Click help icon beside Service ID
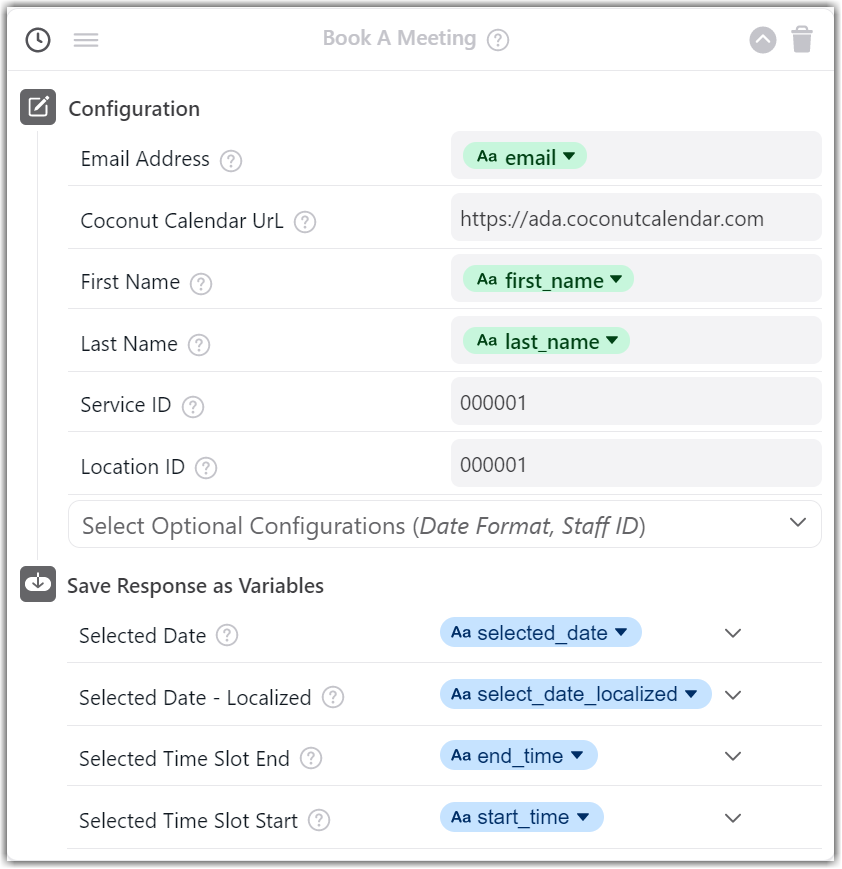The image size is (842, 869). pyautogui.click(x=193, y=406)
